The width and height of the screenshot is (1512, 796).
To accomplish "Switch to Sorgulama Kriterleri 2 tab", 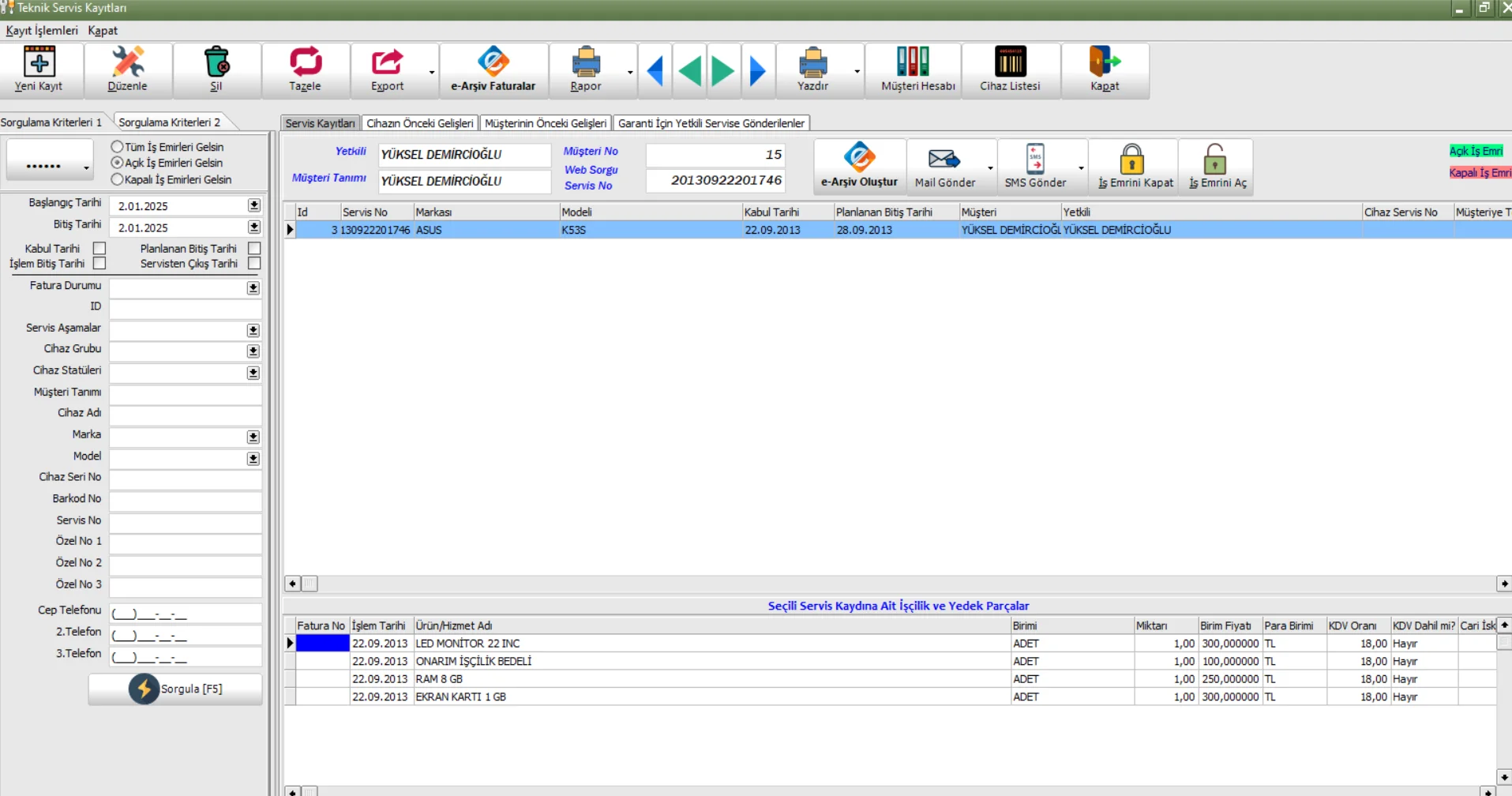I will (170, 122).
